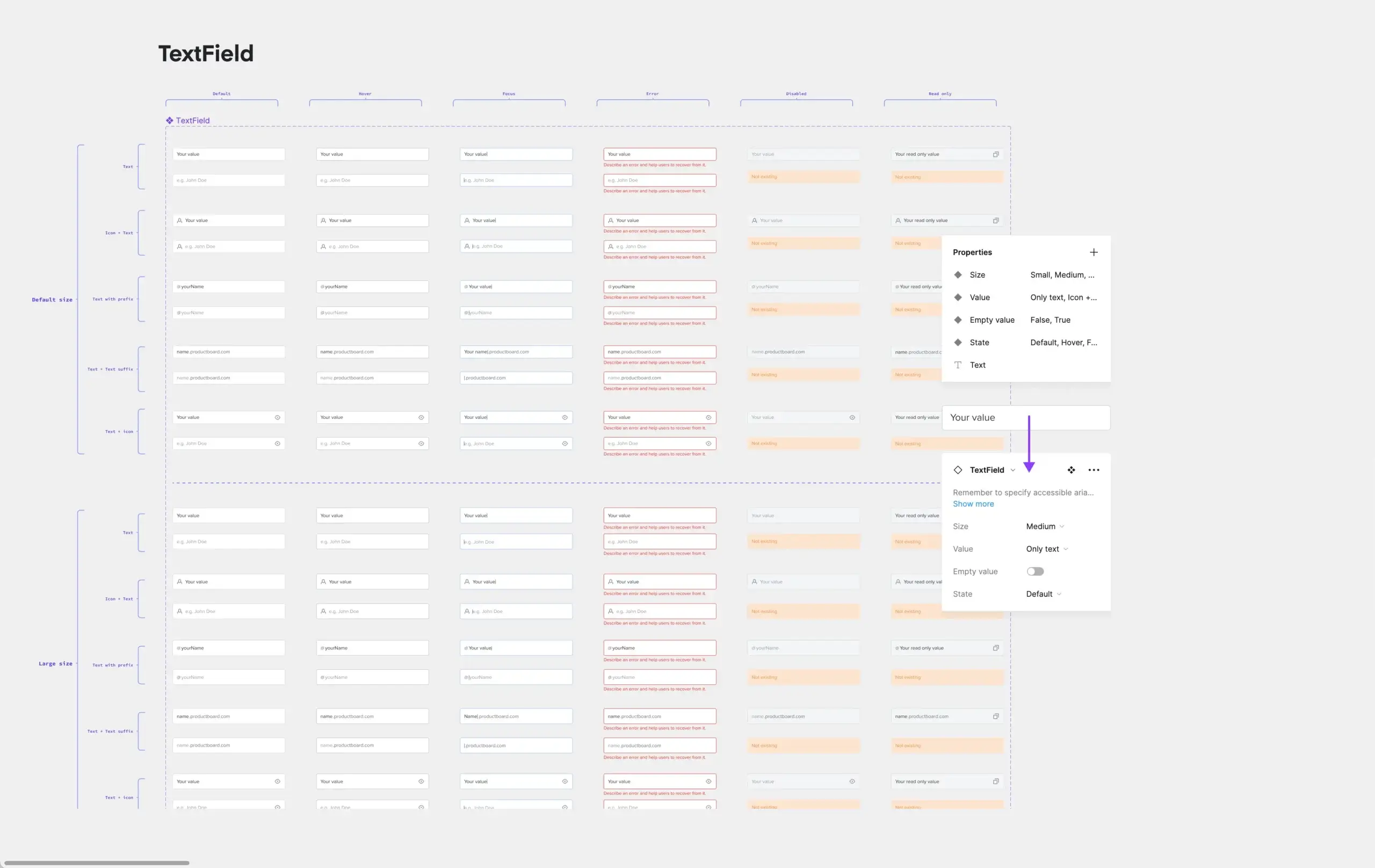Click the purple TextField component label icon on canvas

[169, 120]
